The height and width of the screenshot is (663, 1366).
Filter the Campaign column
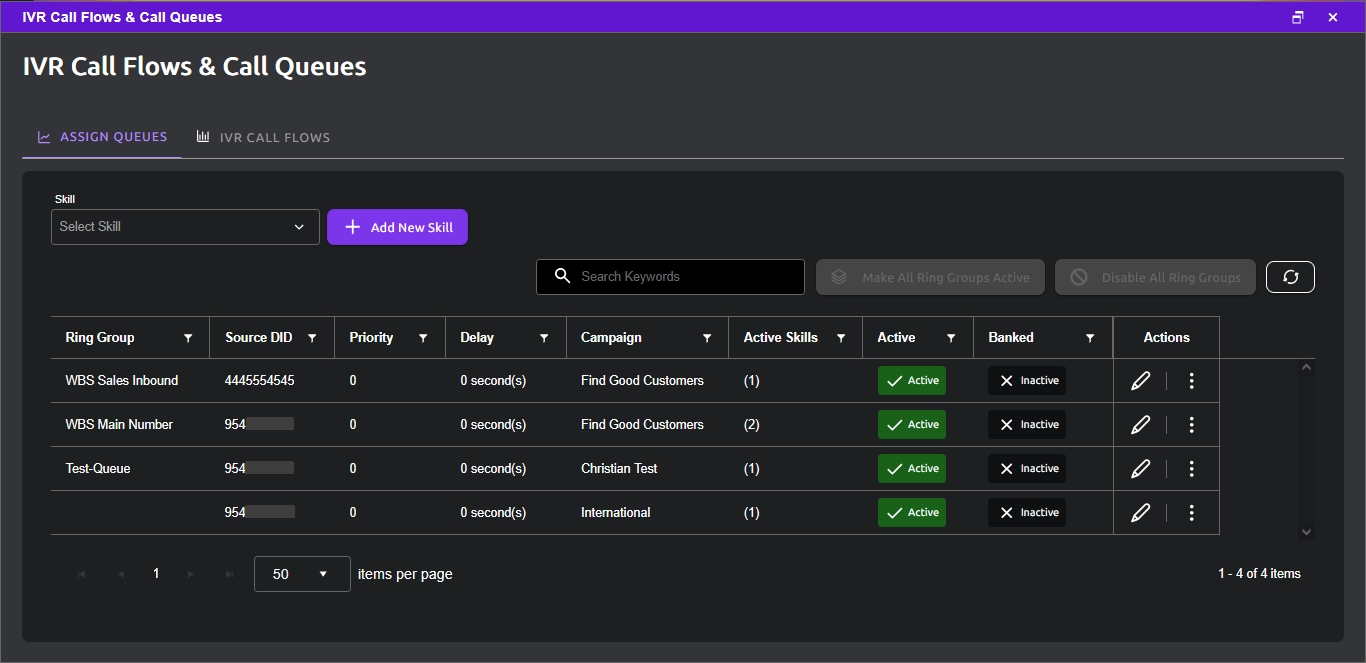coord(707,338)
